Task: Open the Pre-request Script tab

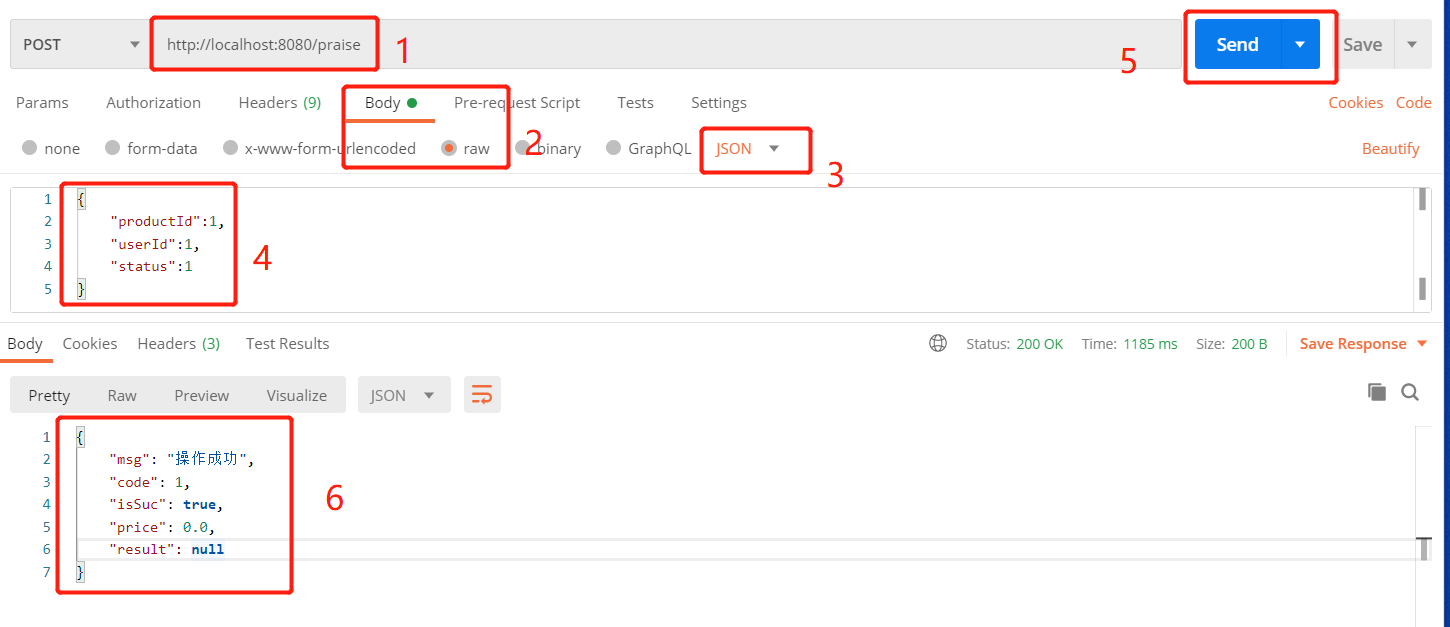Action: tap(516, 103)
